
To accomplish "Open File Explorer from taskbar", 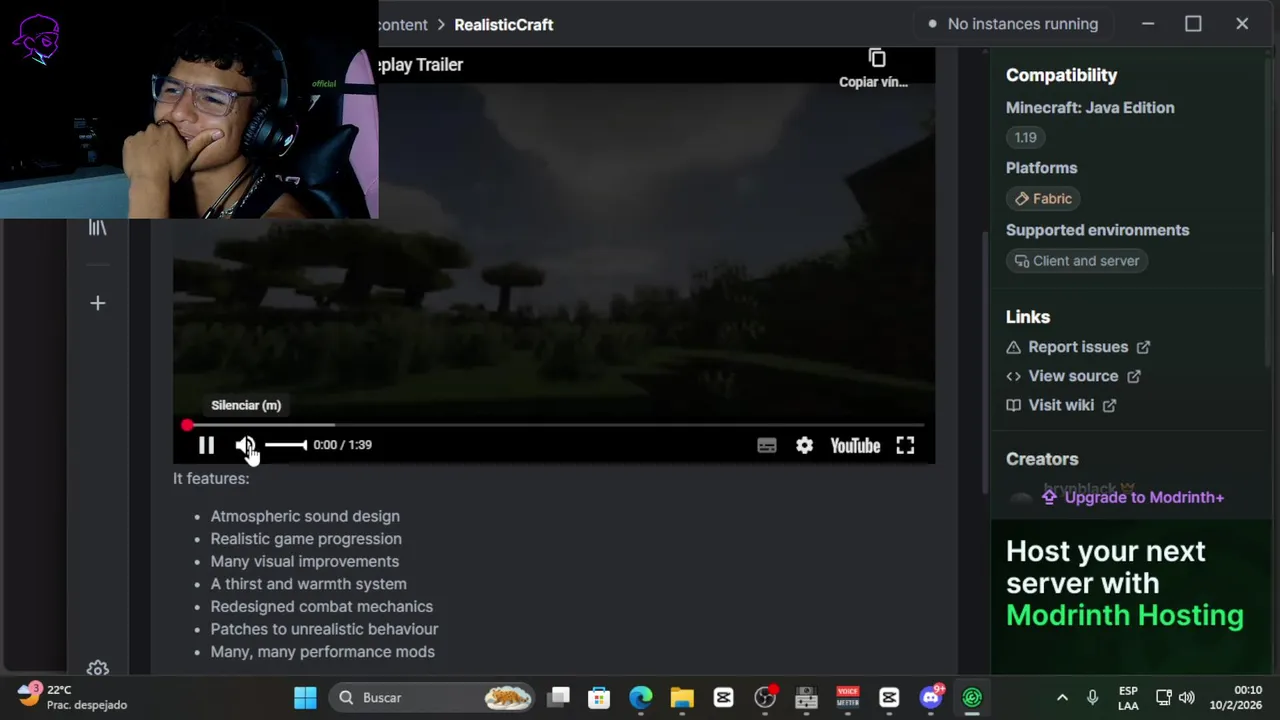I will pos(682,697).
